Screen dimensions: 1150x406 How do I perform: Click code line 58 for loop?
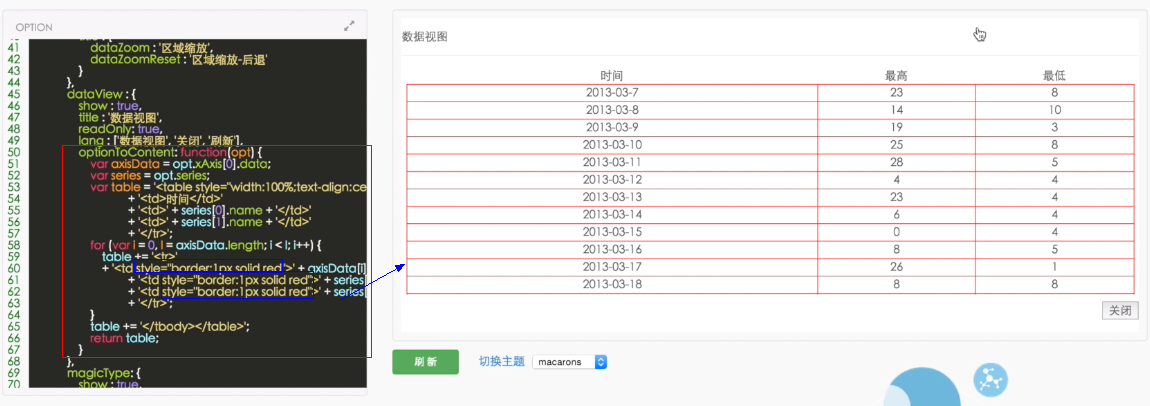tap(206, 245)
